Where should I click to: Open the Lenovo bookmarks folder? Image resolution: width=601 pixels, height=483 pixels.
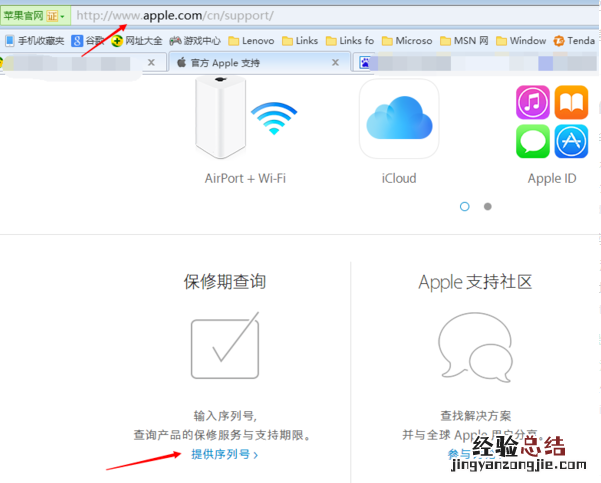[x=251, y=41]
